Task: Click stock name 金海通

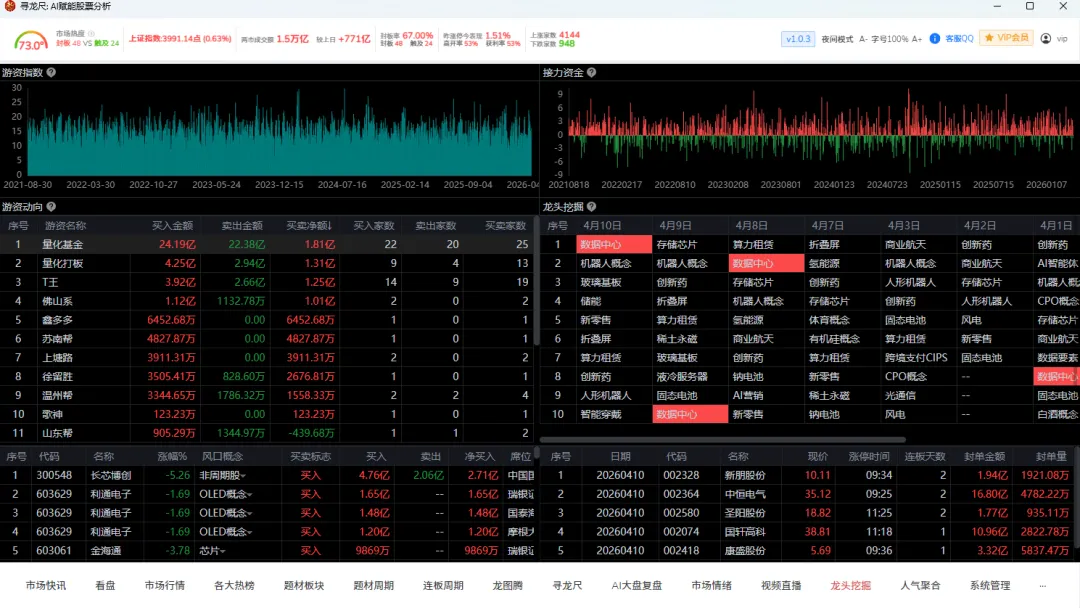Action: coord(106,551)
